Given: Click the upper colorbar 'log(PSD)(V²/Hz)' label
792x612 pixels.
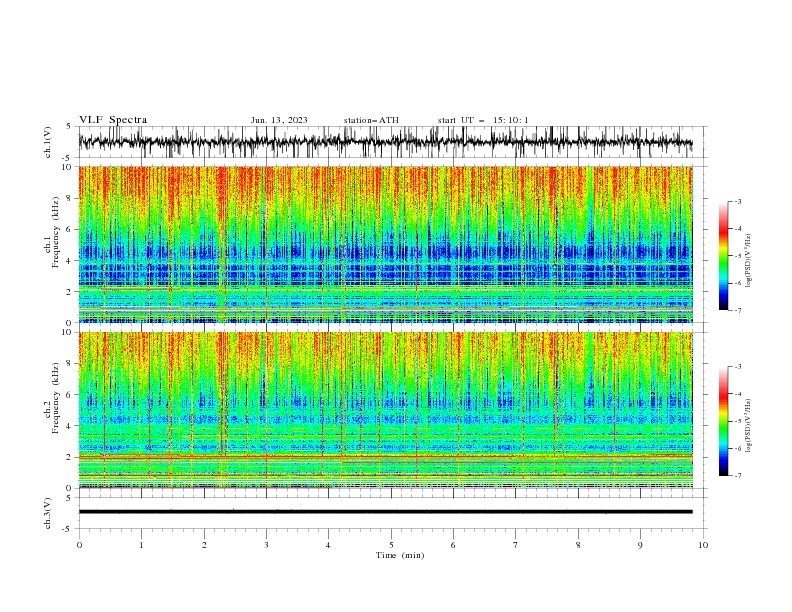Looking at the screenshot, I should [x=749, y=261].
